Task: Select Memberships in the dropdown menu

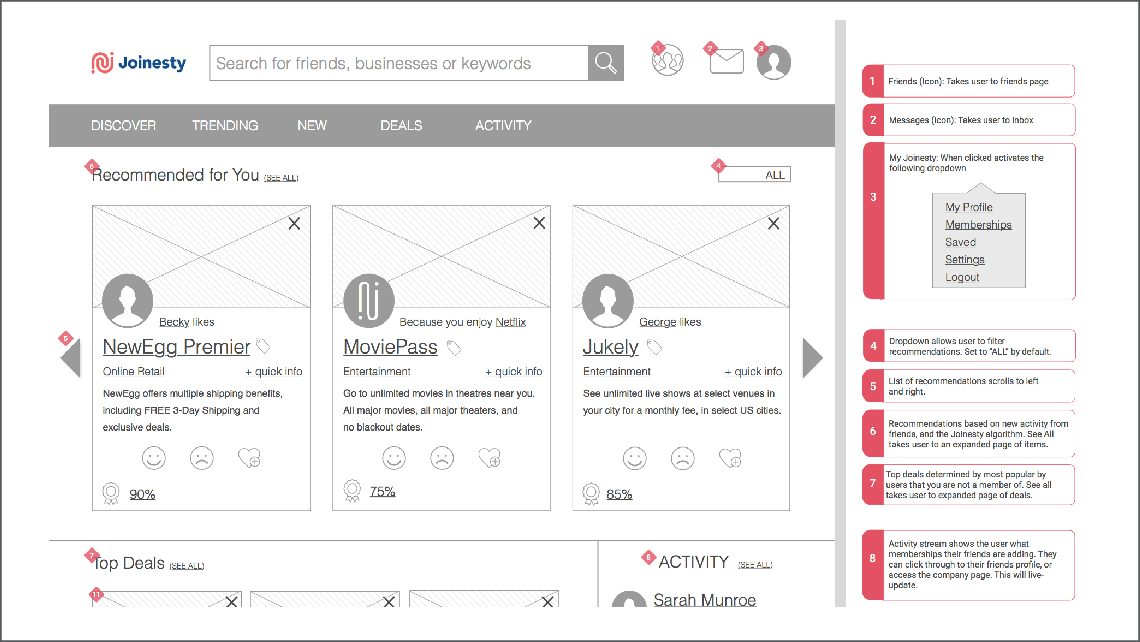Action: (979, 225)
